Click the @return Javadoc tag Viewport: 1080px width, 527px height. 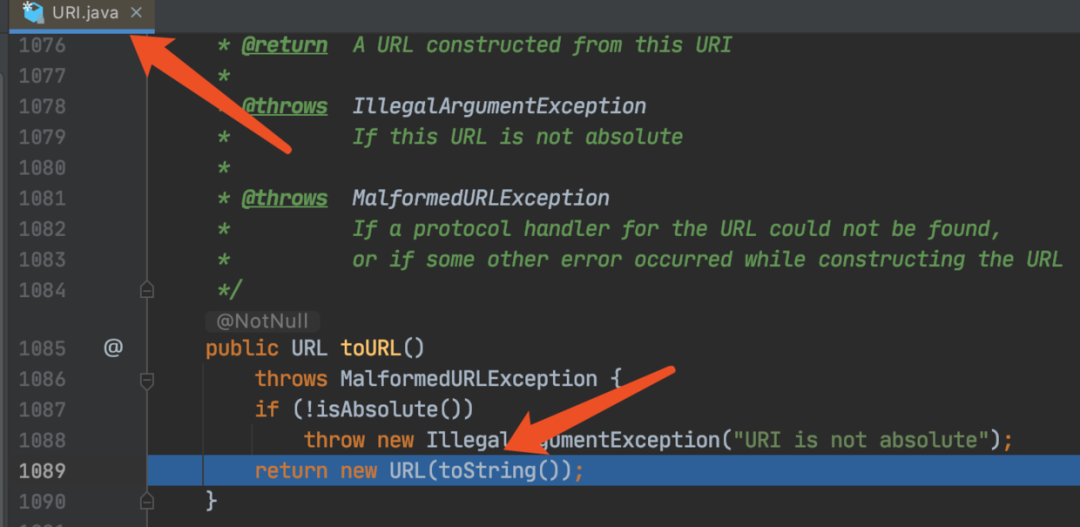[284, 45]
